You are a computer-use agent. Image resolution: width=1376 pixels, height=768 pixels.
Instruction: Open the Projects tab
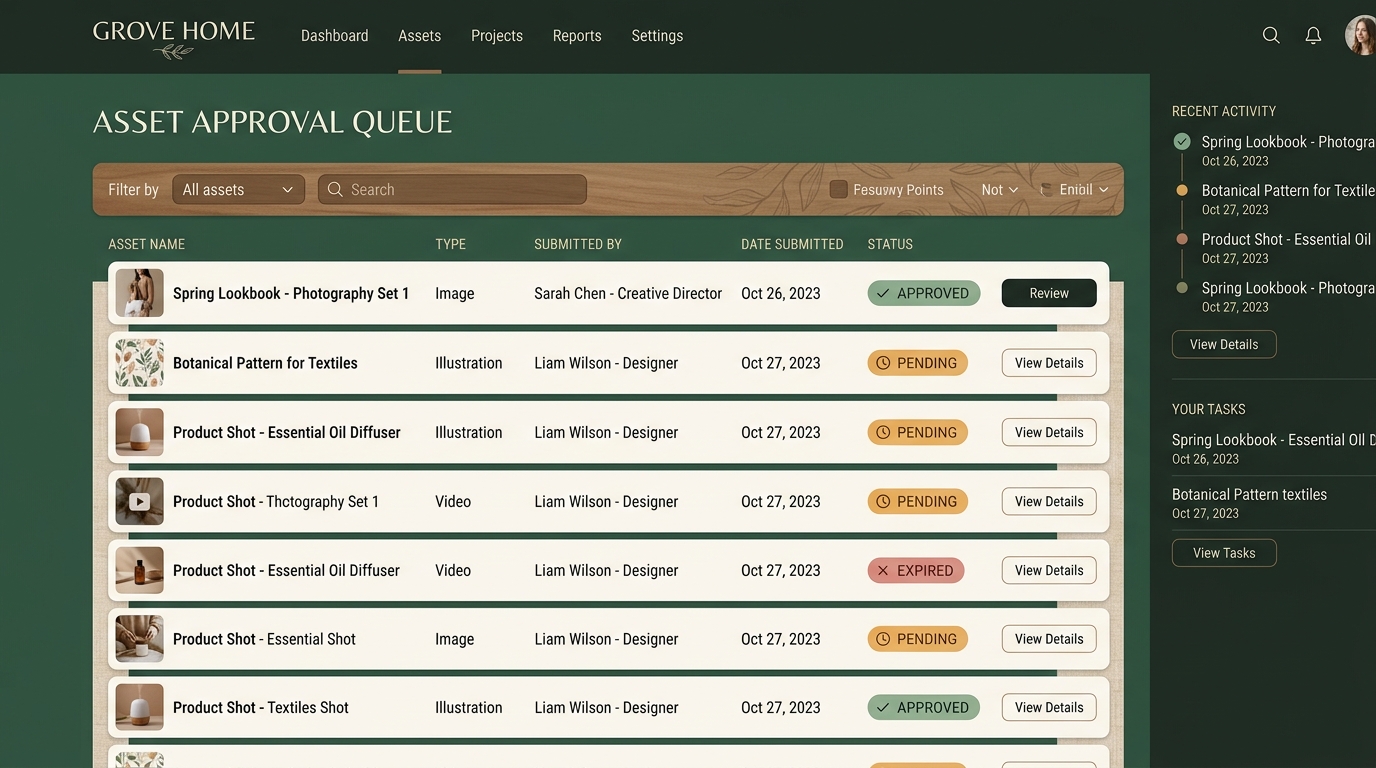[497, 35]
